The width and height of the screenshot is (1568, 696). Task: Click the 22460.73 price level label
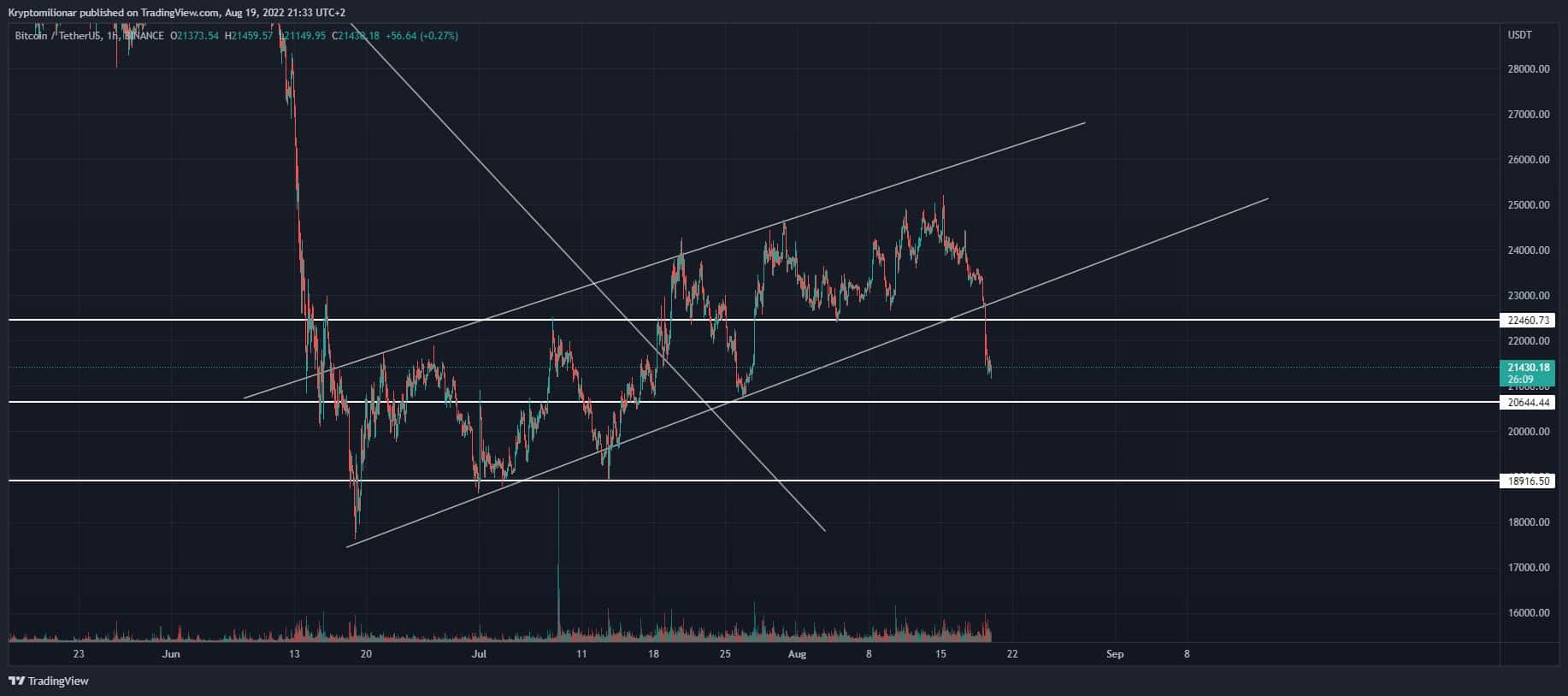tap(1528, 321)
